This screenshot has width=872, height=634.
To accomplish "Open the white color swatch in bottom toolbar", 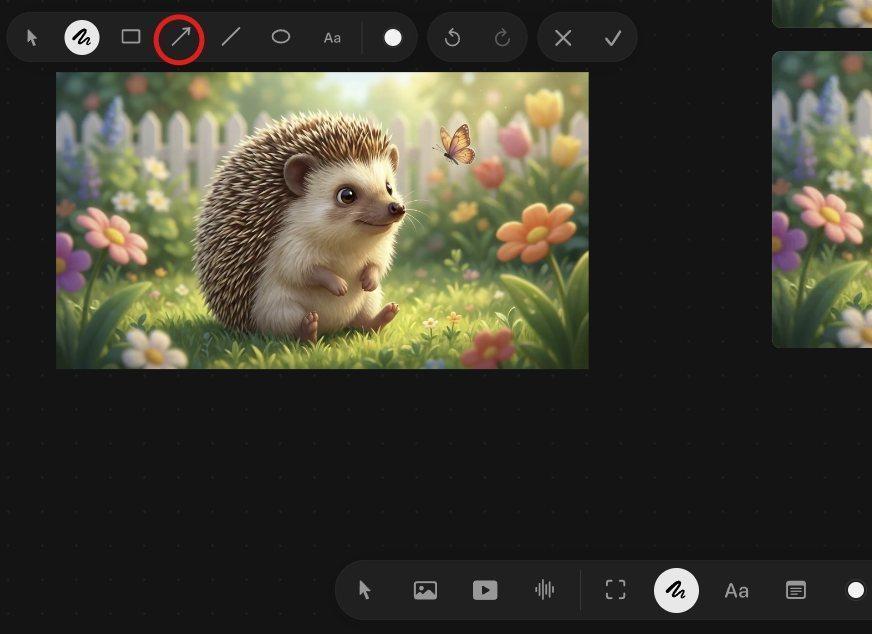I will point(856,590).
